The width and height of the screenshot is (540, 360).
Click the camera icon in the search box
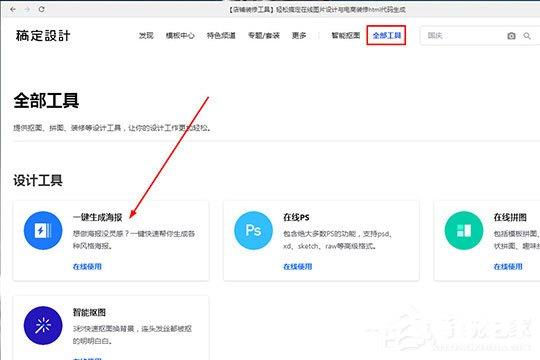511,36
